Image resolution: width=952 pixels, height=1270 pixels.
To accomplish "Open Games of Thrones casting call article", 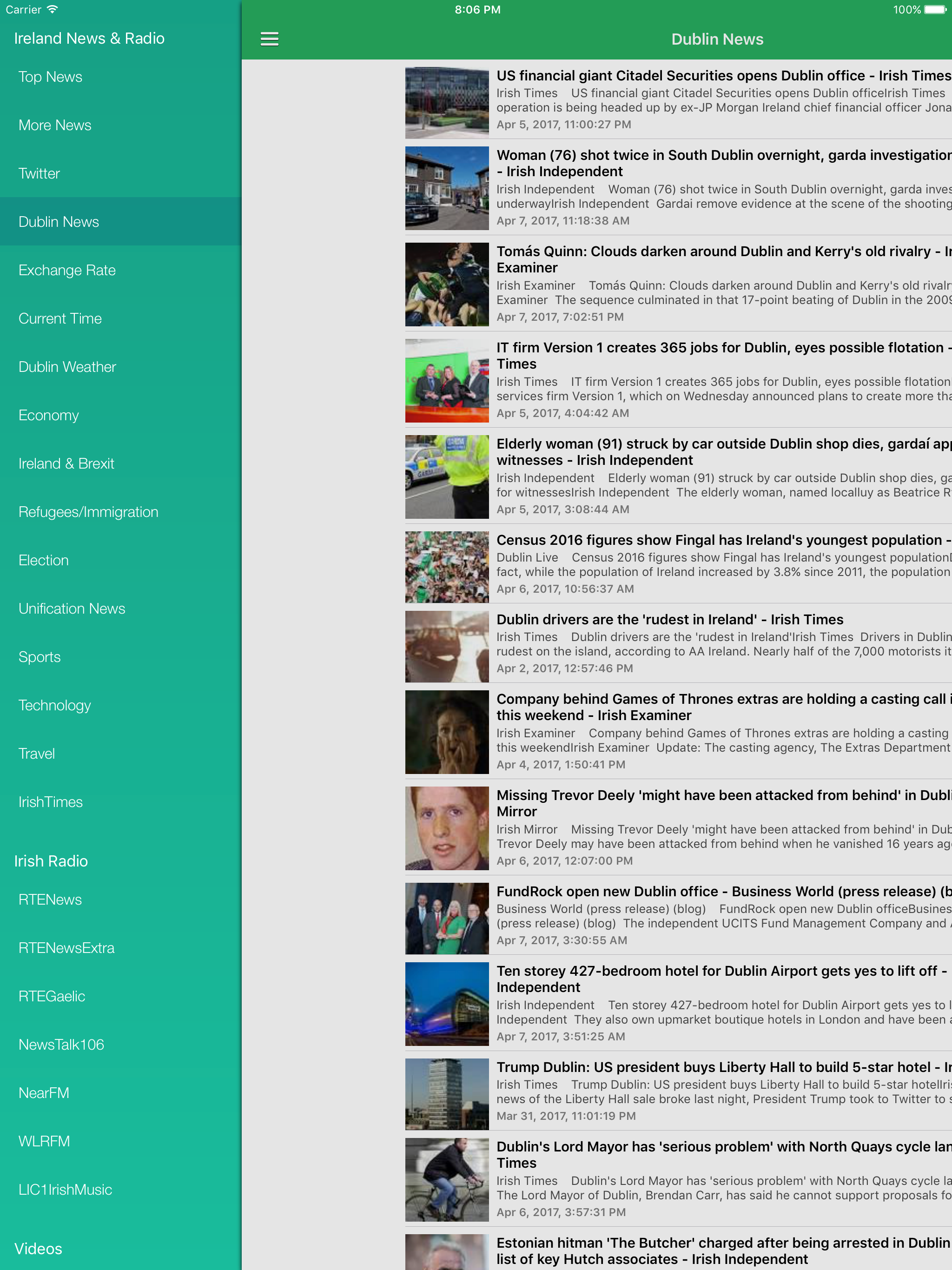I will click(x=678, y=731).
